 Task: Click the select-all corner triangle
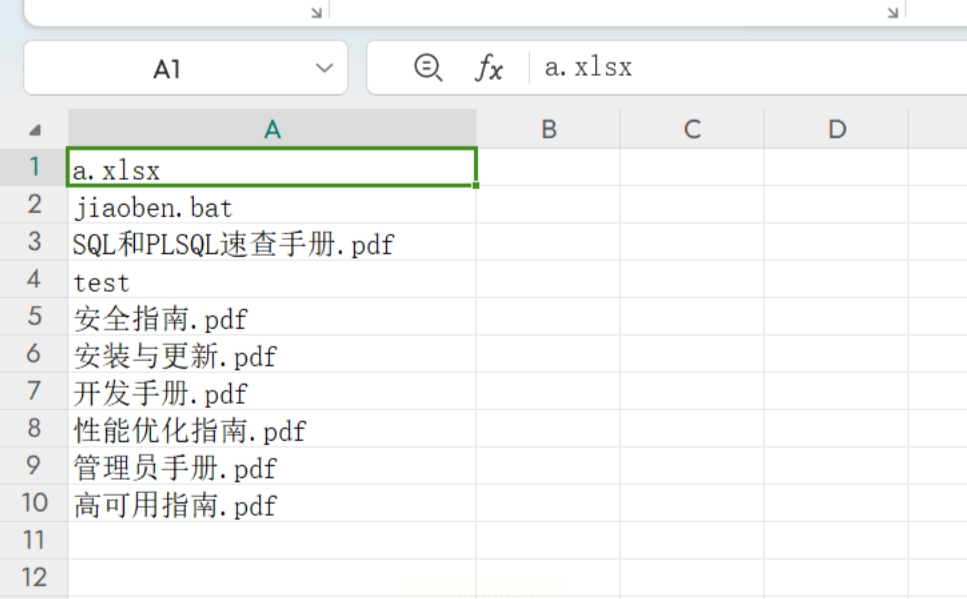point(35,130)
